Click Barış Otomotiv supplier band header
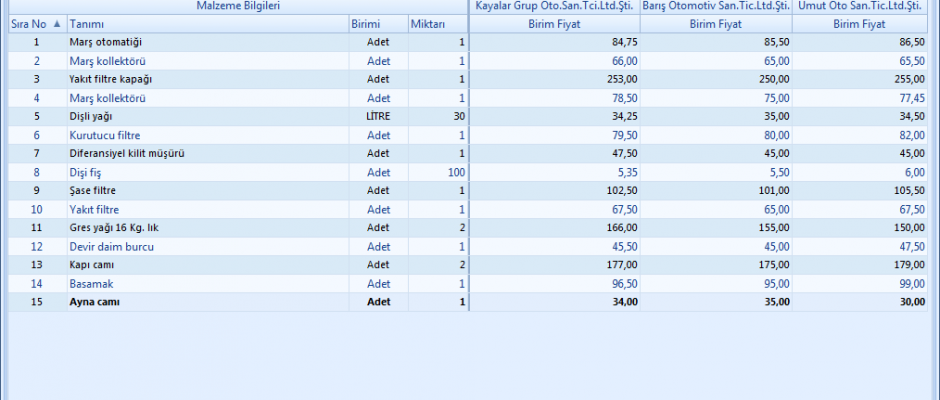Viewport: 940px width, 400px height. click(x=716, y=6)
